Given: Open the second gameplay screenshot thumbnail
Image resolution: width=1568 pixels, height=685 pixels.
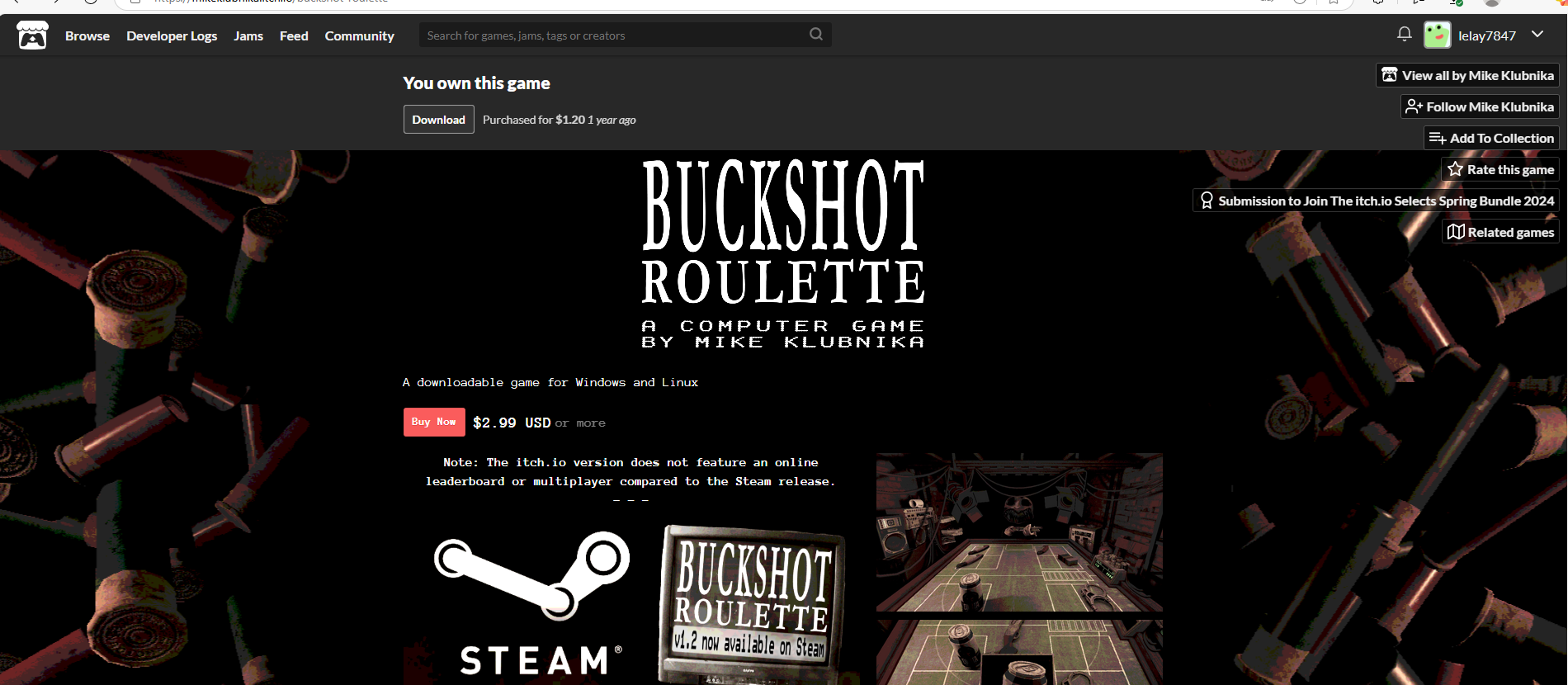Looking at the screenshot, I should tap(1019, 652).
